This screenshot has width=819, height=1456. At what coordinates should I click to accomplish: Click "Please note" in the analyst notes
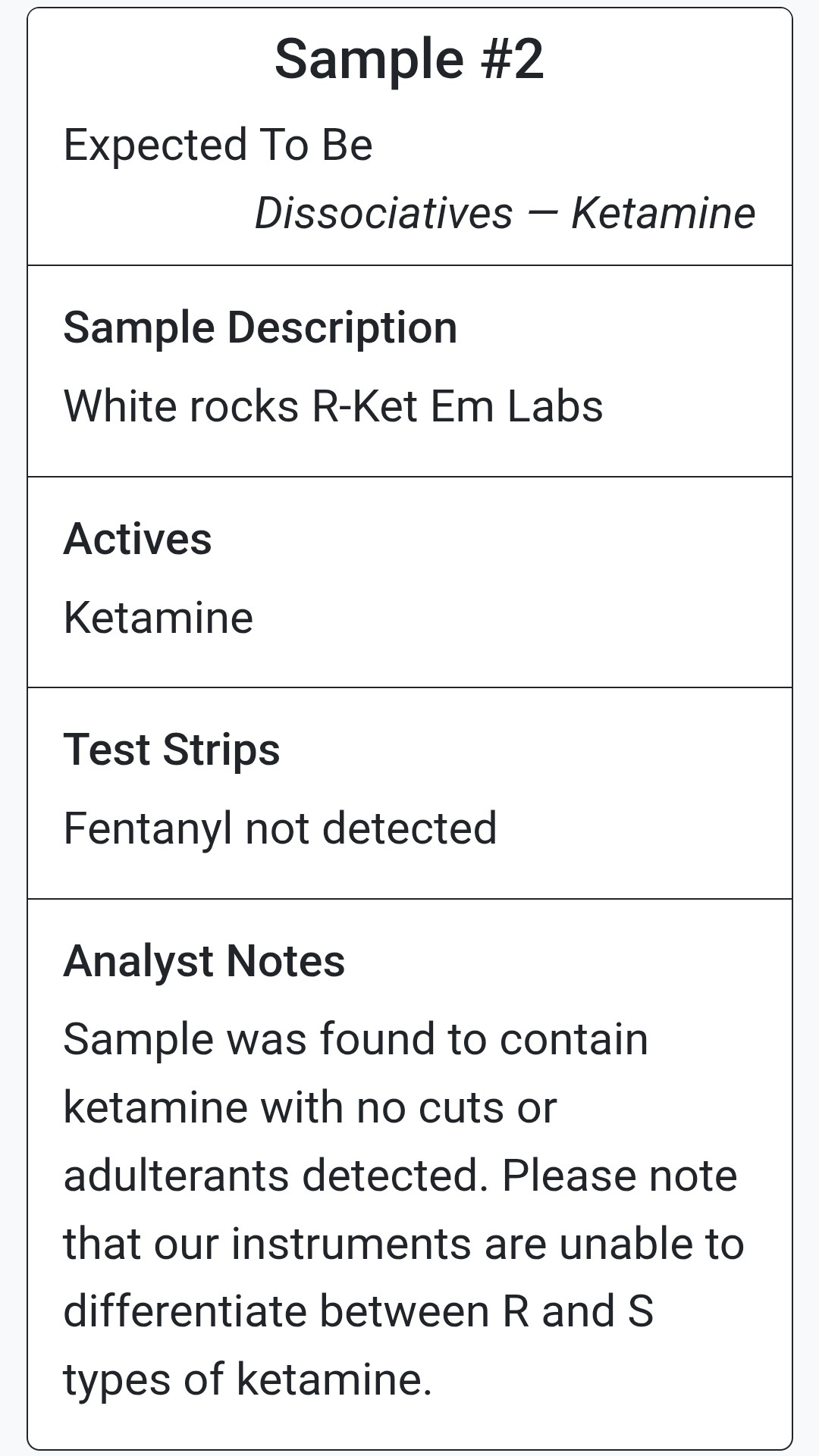click(x=620, y=1176)
